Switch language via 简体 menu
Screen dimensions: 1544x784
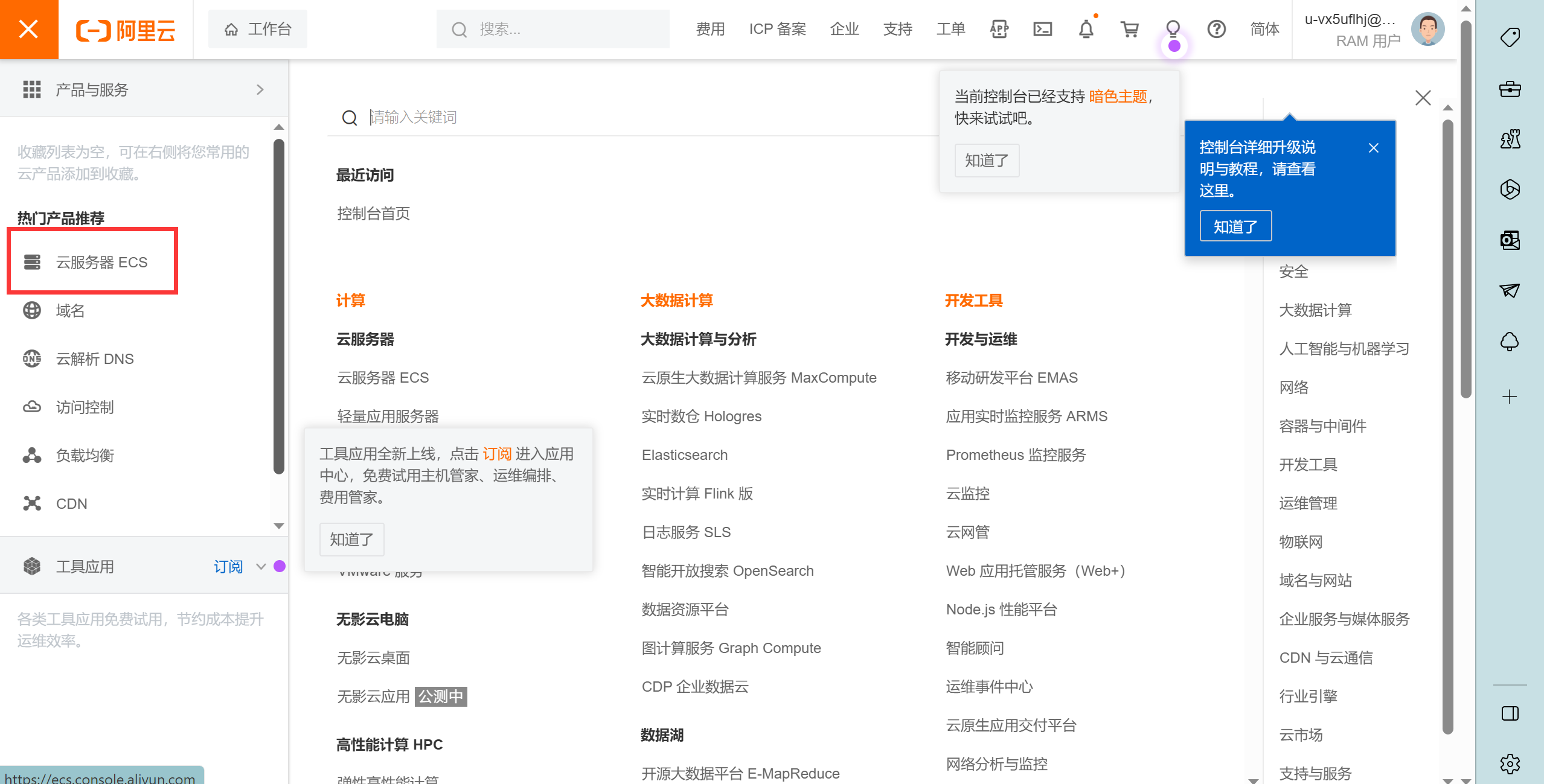pyautogui.click(x=1264, y=29)
